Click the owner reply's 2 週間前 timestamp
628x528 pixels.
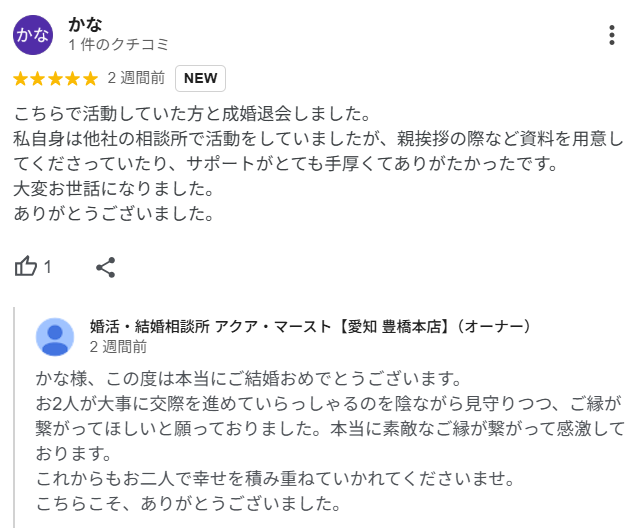point(118,347)
